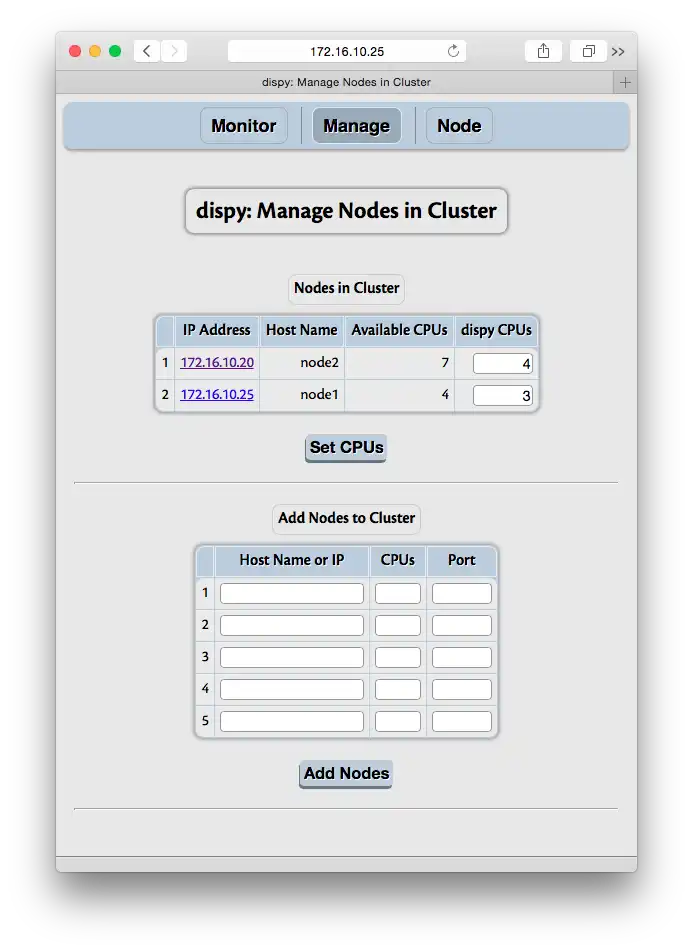The width and height of the screenshot is (693, 952).
Task: Click Host Name or IP field row 4
Action: pos(292,690)
